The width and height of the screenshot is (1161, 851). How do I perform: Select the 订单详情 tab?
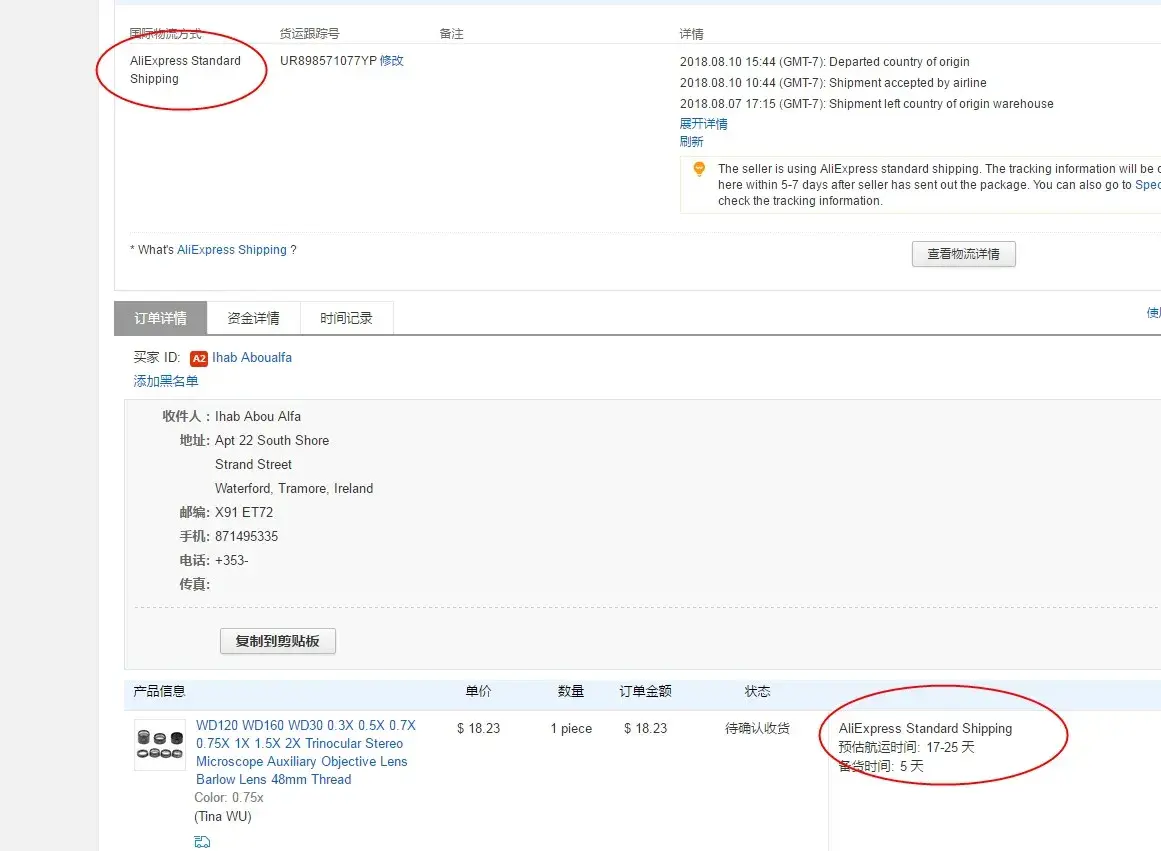click(161, 318)
